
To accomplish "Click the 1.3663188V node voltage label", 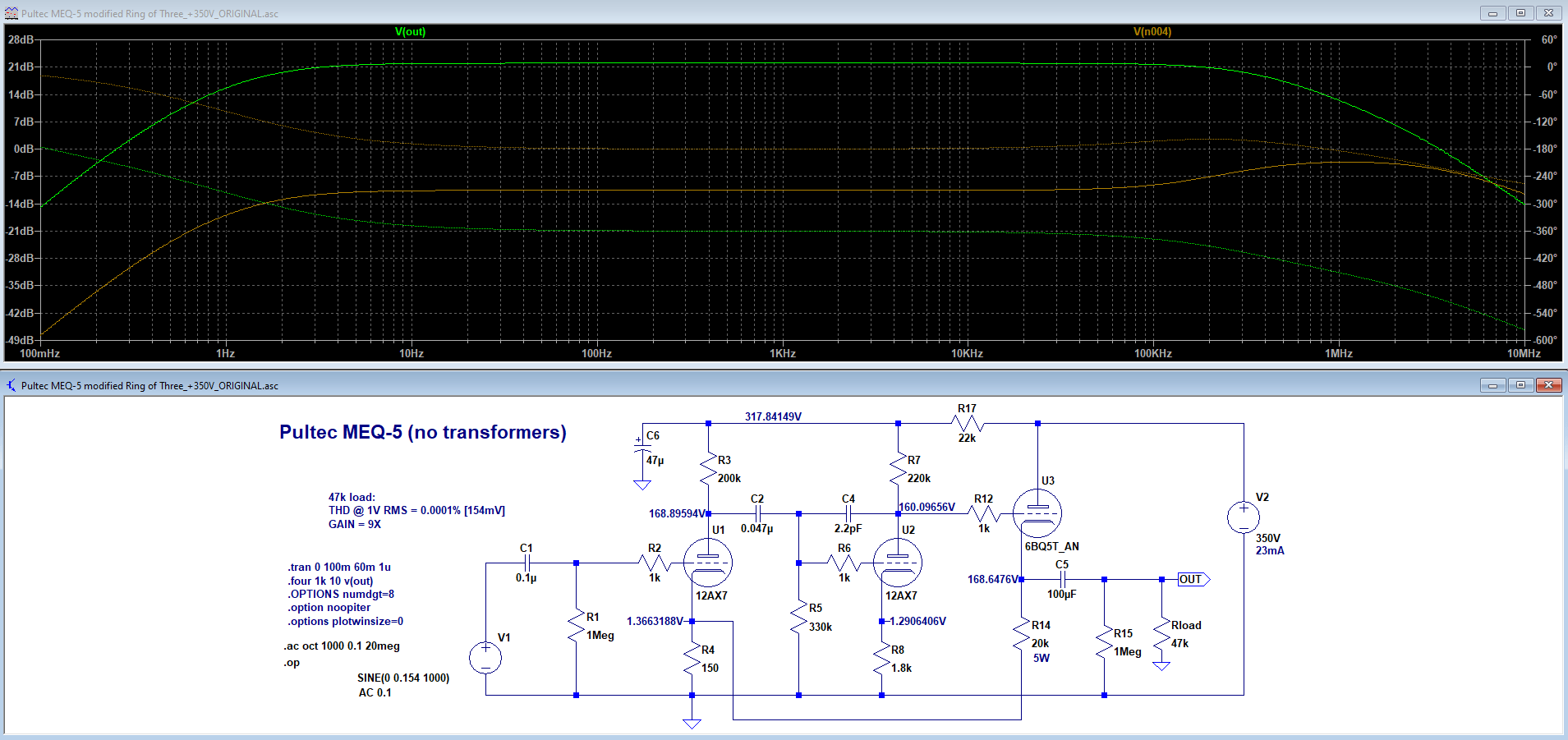I will [x=655, y=621].
